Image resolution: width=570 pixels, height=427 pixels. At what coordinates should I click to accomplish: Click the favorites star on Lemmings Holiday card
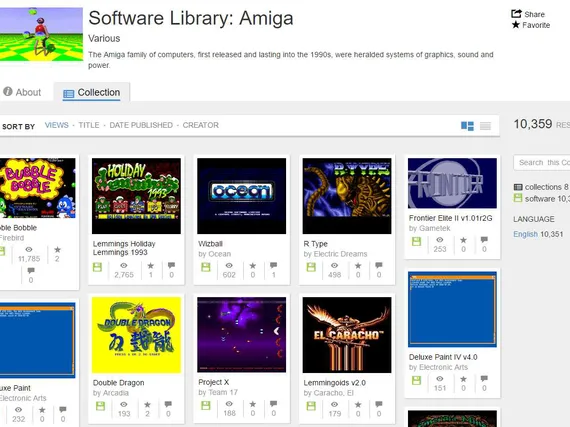click(150, 266)
